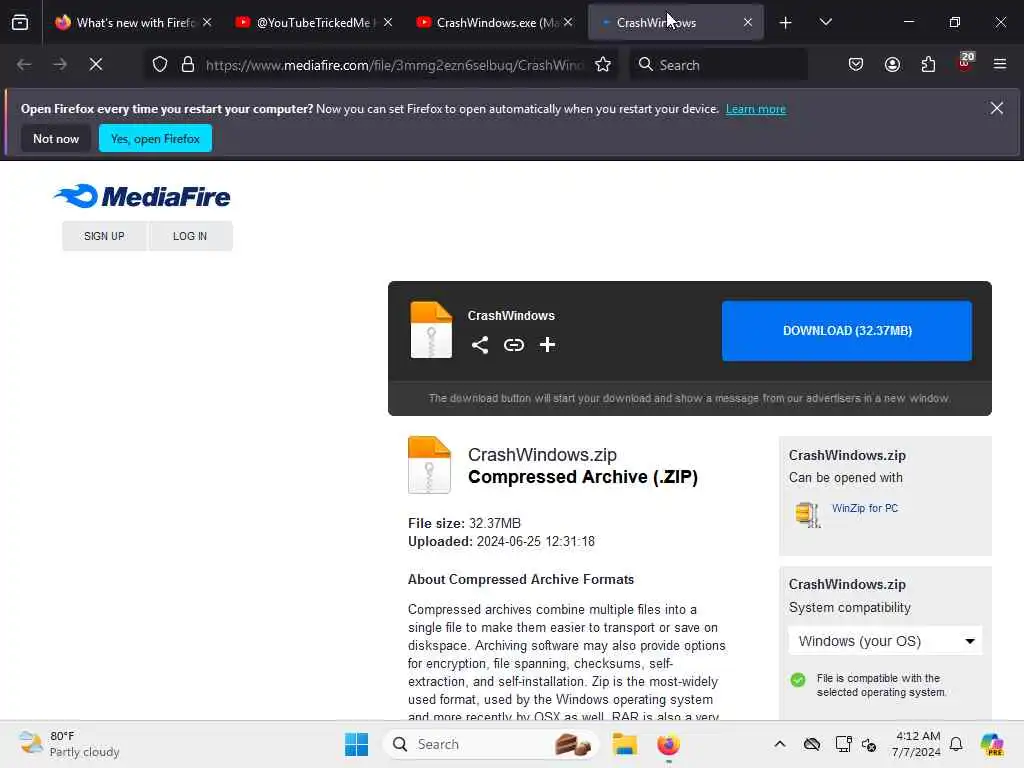Click the mediafire.com URL address field

[x=394, y=65]
